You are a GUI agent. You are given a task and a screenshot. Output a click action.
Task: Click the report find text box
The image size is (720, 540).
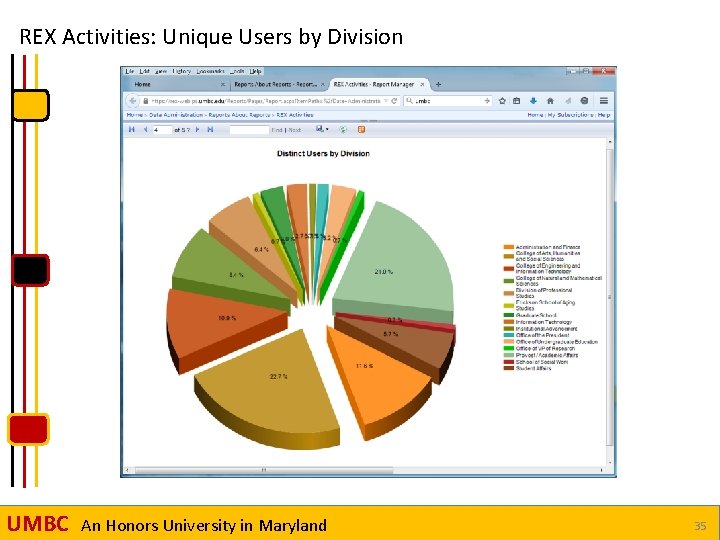(x=249, y=130)
